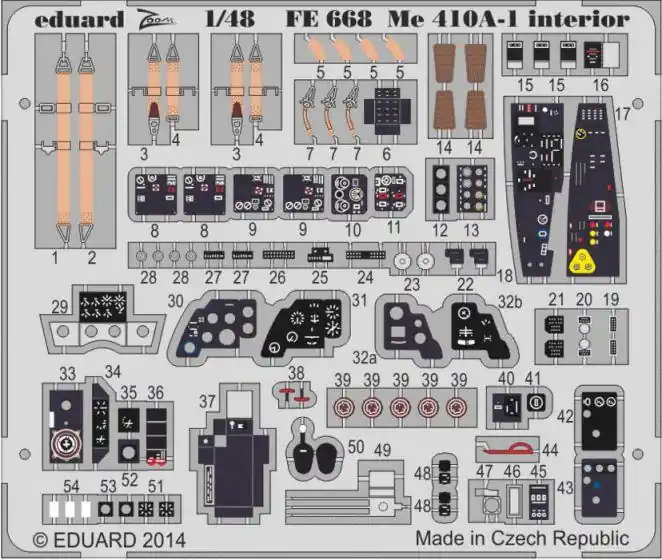Click the number label "45"
This screenshot has height=560, width=662.
point(538,471)
